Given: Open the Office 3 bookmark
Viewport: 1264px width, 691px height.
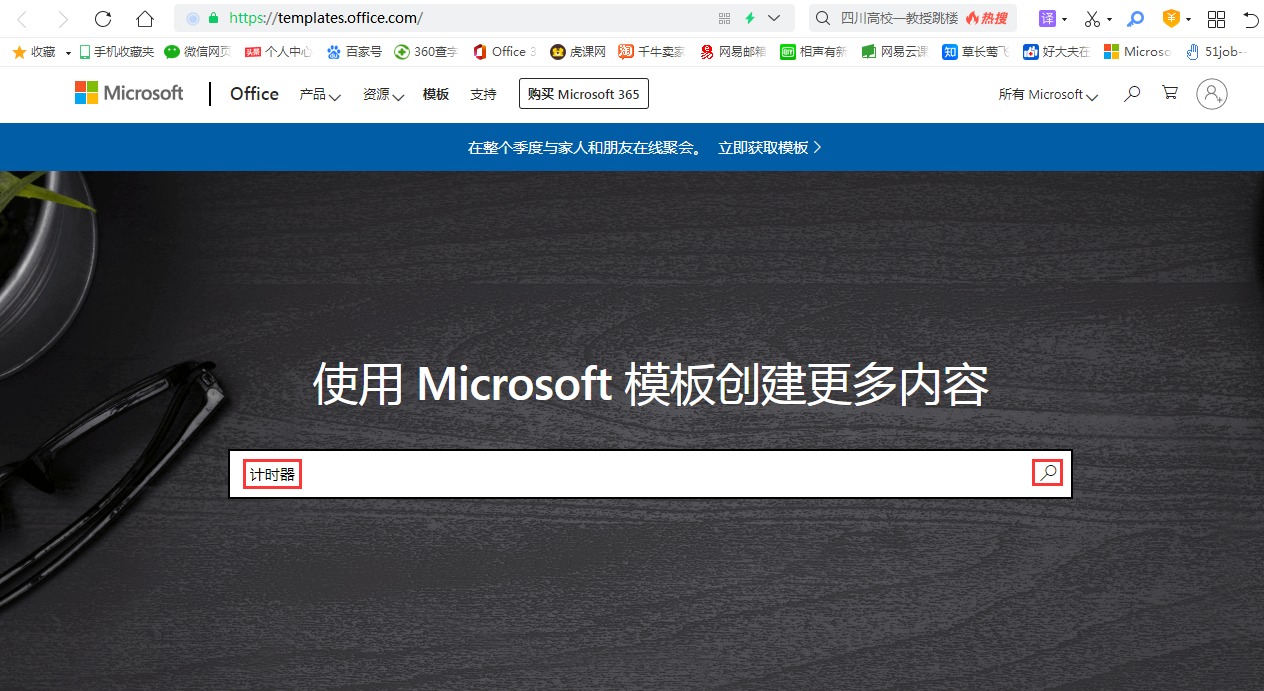Looking at the screenshot, I should 505,52.
